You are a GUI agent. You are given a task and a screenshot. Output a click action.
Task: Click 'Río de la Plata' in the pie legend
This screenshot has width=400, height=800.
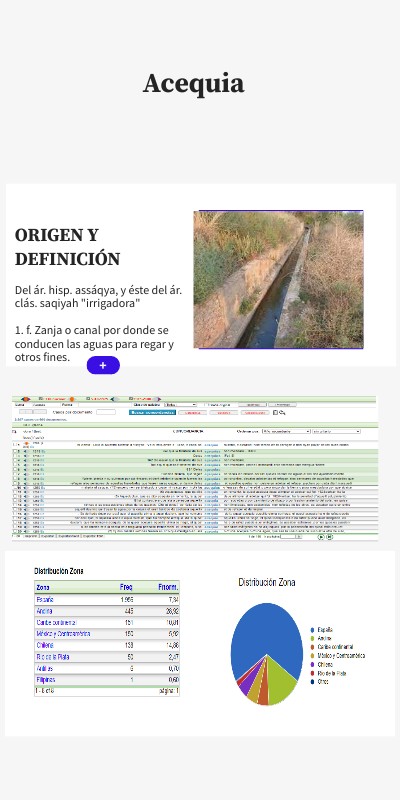[x=332, y=673]
